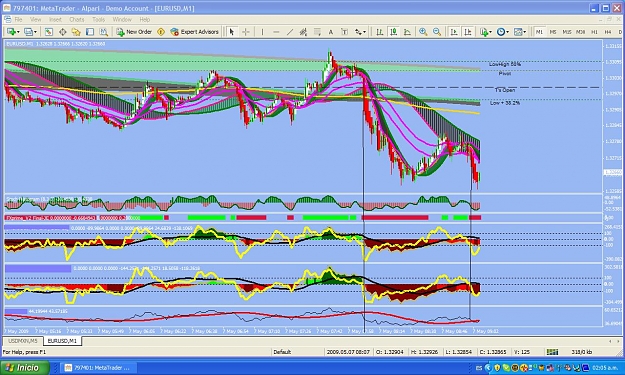
Task: Select the Cursor arrow tool
Action: click(232, 32)
